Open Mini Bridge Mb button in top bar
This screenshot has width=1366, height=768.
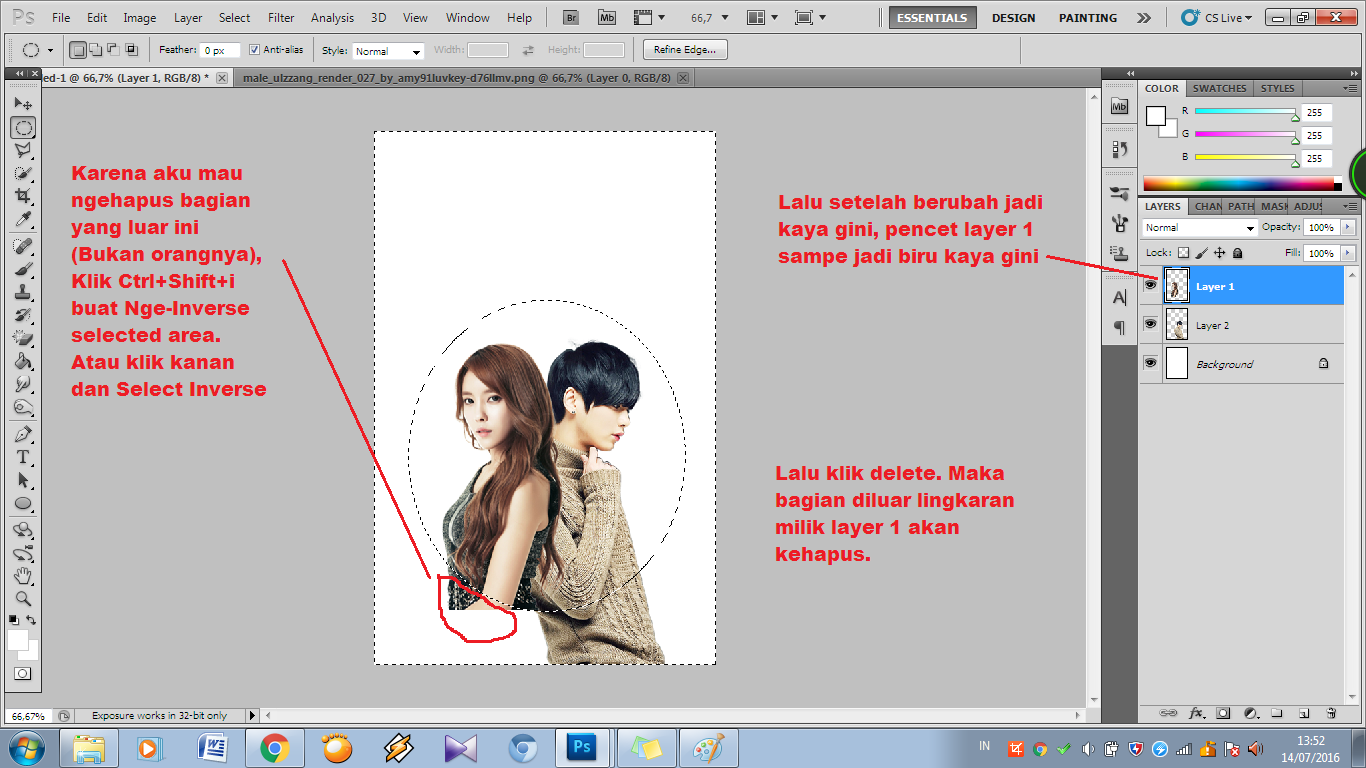606,17
